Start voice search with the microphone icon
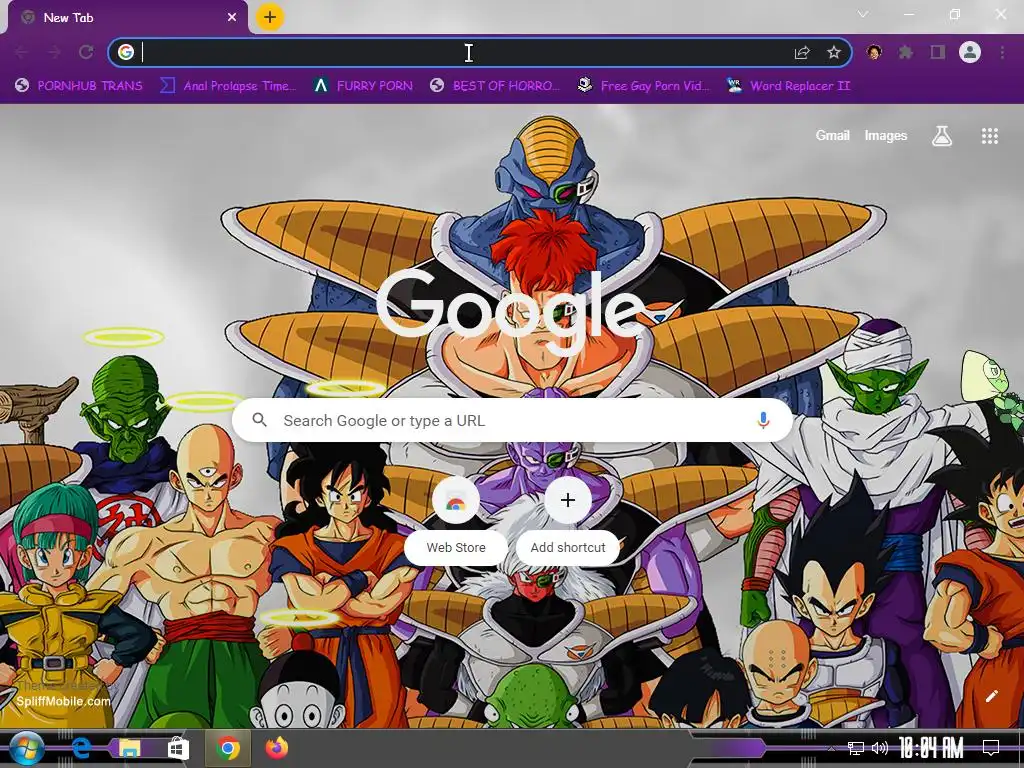Screen dimensions: 1024x768 tap(763, 421)
